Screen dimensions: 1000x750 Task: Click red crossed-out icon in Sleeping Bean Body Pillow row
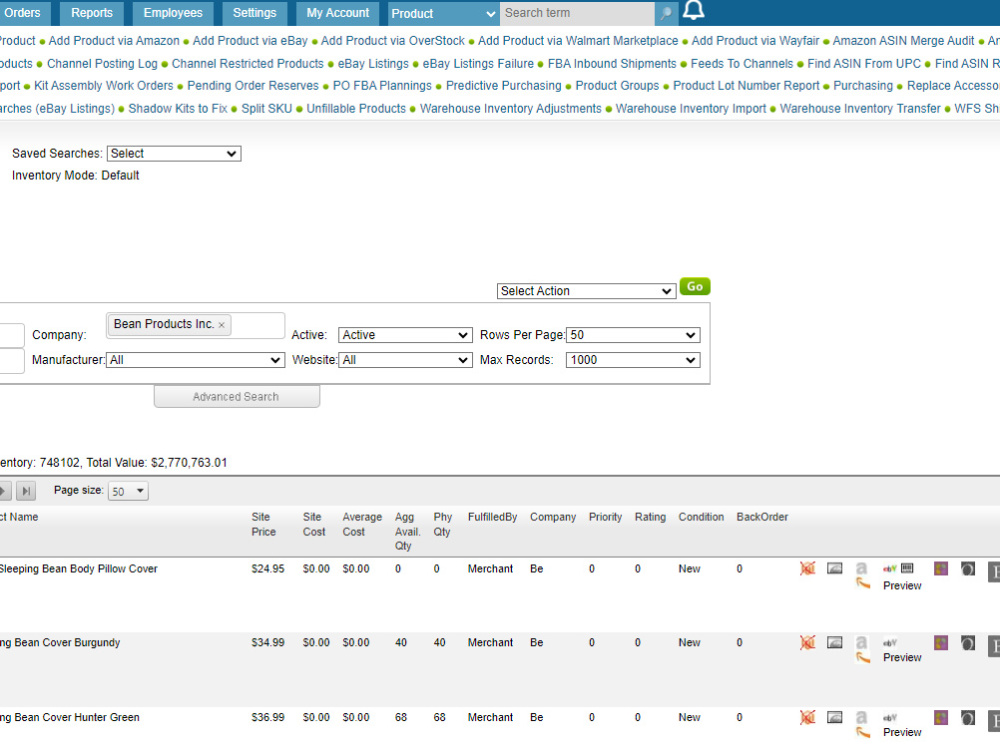pos(807,568)
